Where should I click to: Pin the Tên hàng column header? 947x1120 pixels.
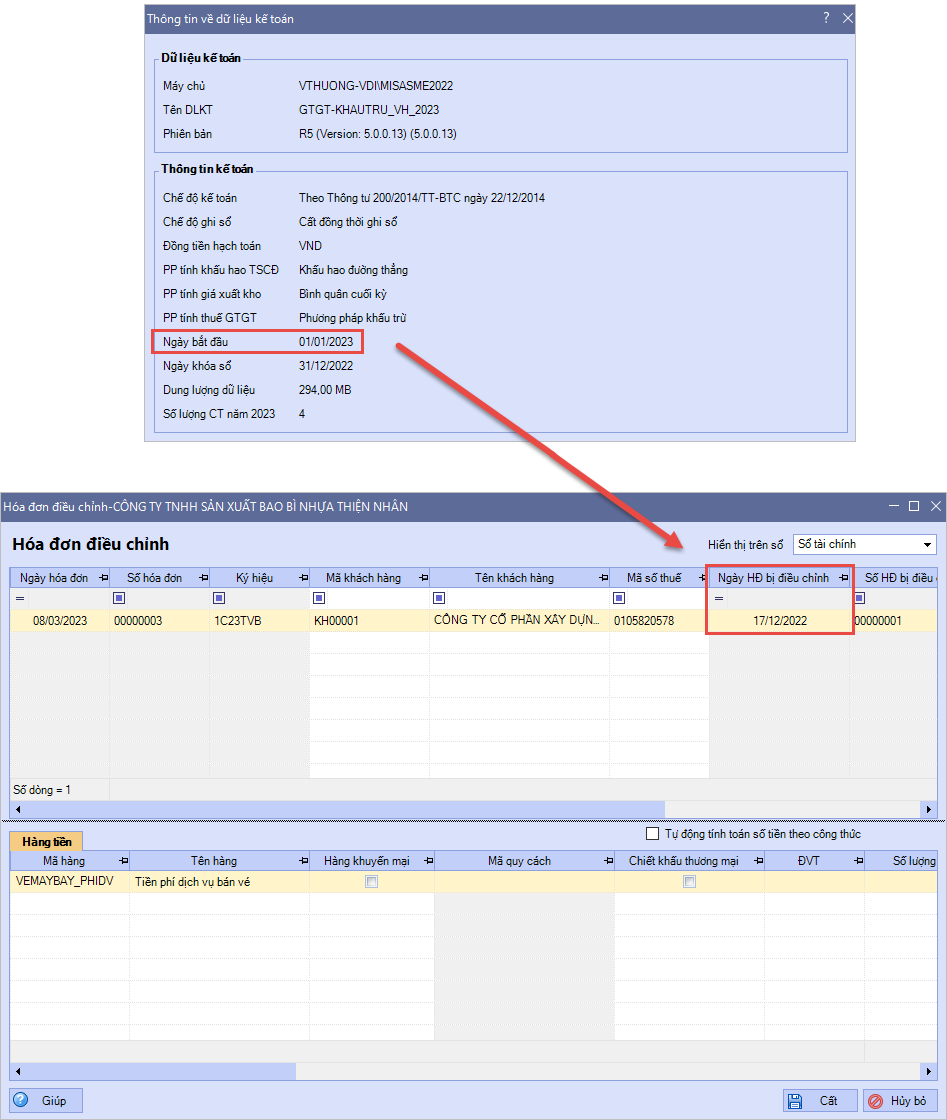click(302, 861)
